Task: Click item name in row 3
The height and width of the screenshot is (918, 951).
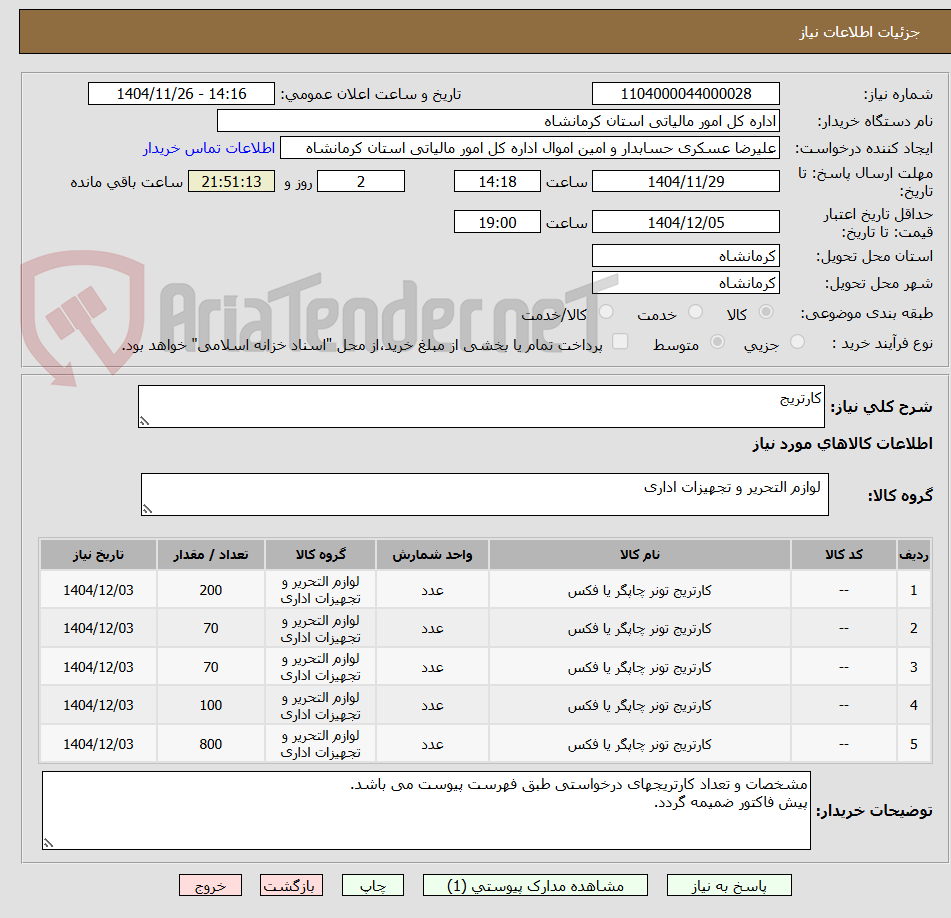Action: click(639, 667)
